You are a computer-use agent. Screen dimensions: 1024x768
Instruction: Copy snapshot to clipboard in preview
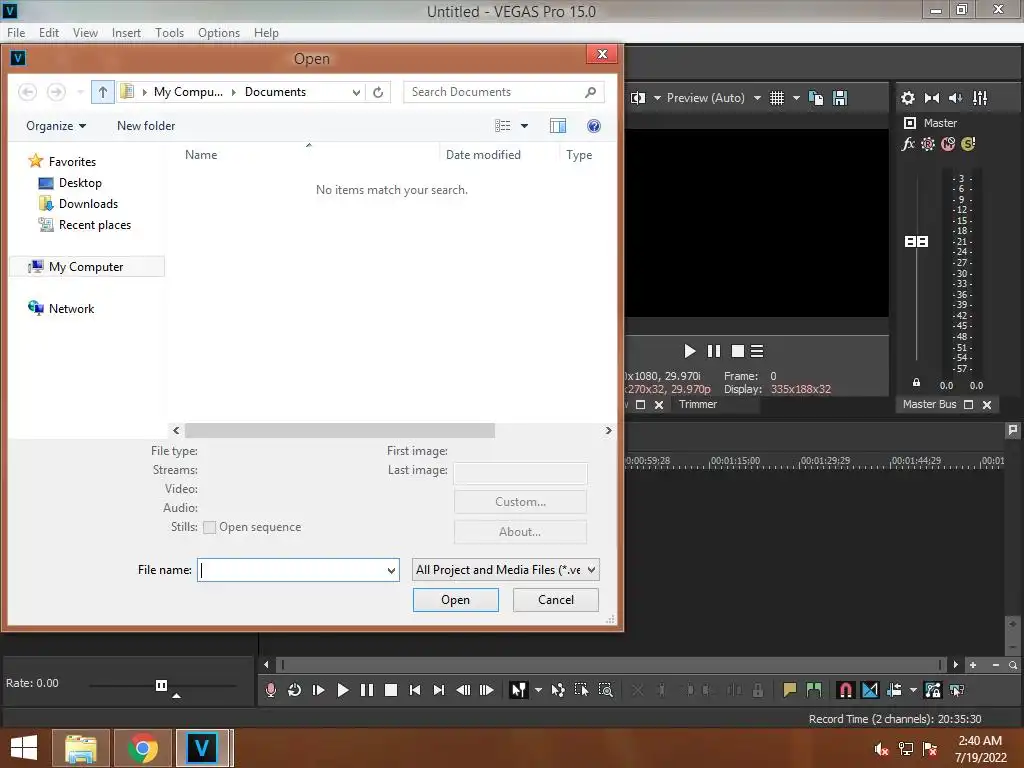point(816,98)
